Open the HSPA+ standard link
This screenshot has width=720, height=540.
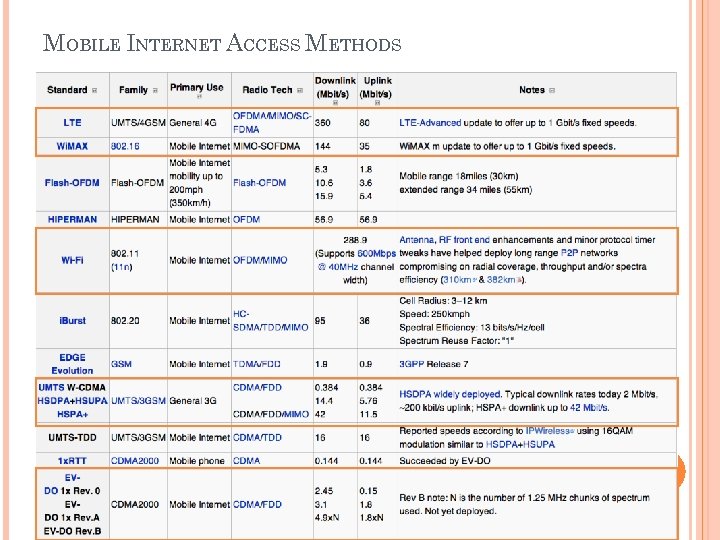pyautogui.click(x=72, y=414)
